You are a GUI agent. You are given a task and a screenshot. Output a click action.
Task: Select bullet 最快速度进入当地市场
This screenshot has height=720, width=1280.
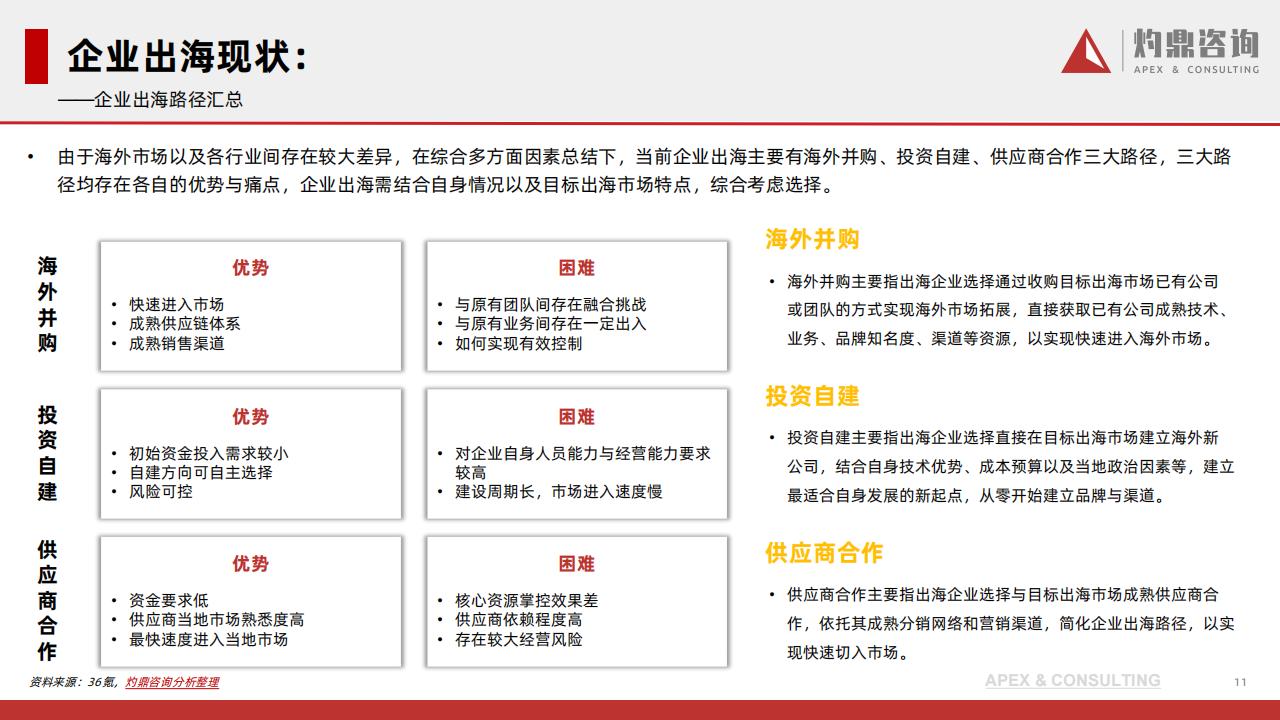pos(208,639)
